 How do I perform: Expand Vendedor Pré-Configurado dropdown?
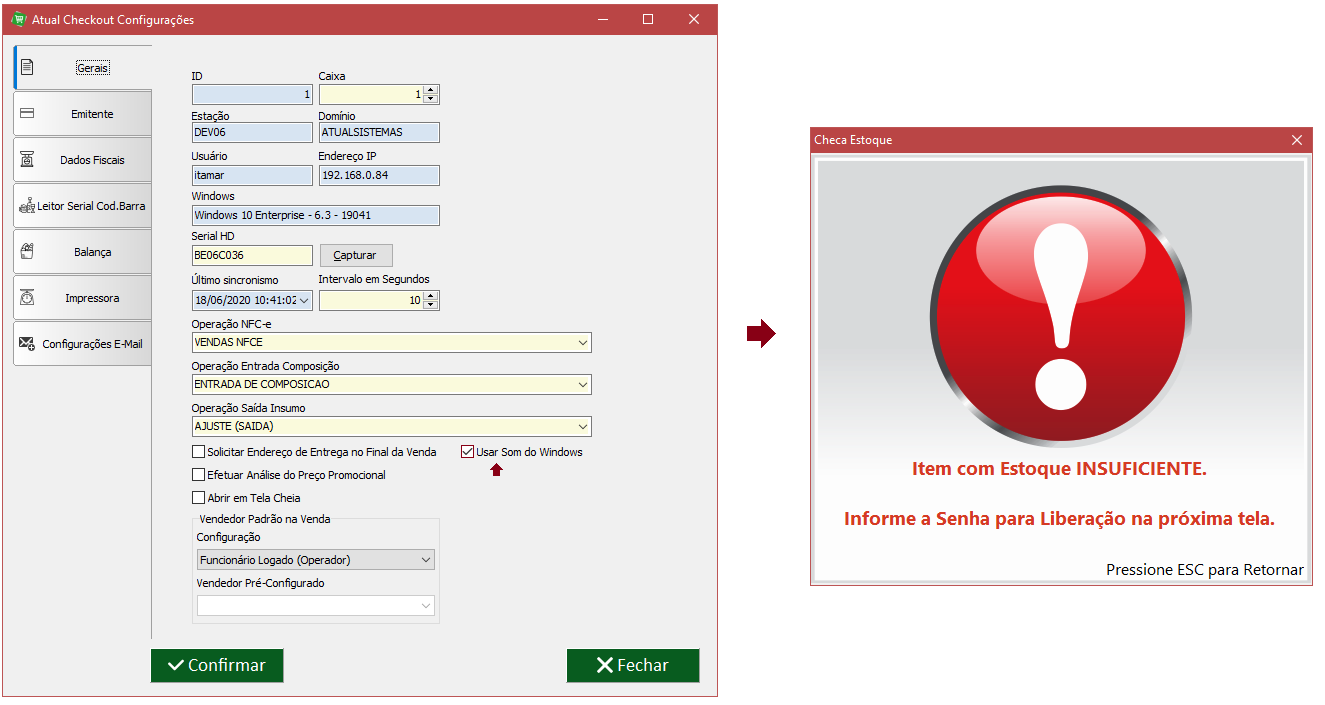(426, 606)
